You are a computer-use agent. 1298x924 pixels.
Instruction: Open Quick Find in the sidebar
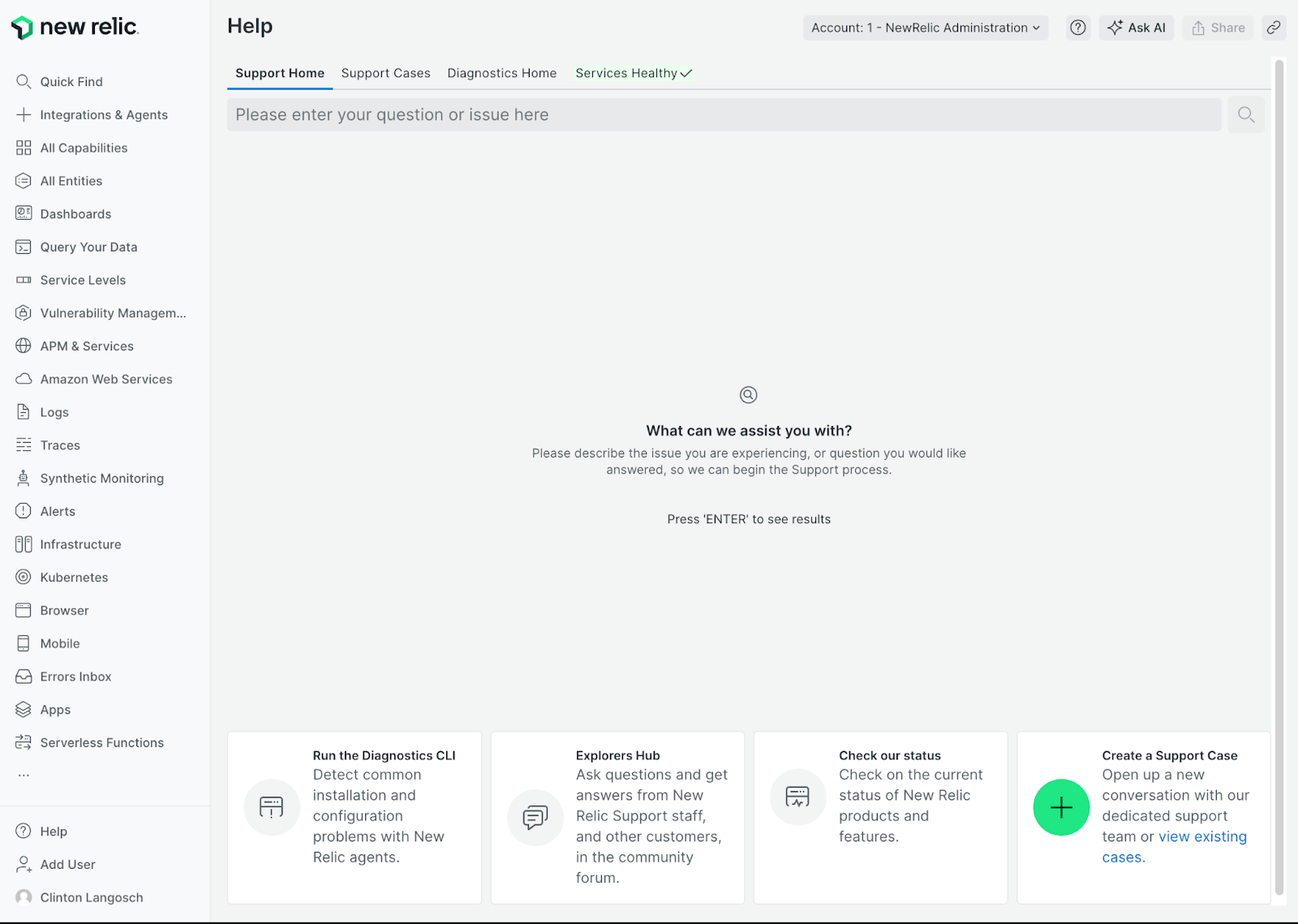point(71,81)
